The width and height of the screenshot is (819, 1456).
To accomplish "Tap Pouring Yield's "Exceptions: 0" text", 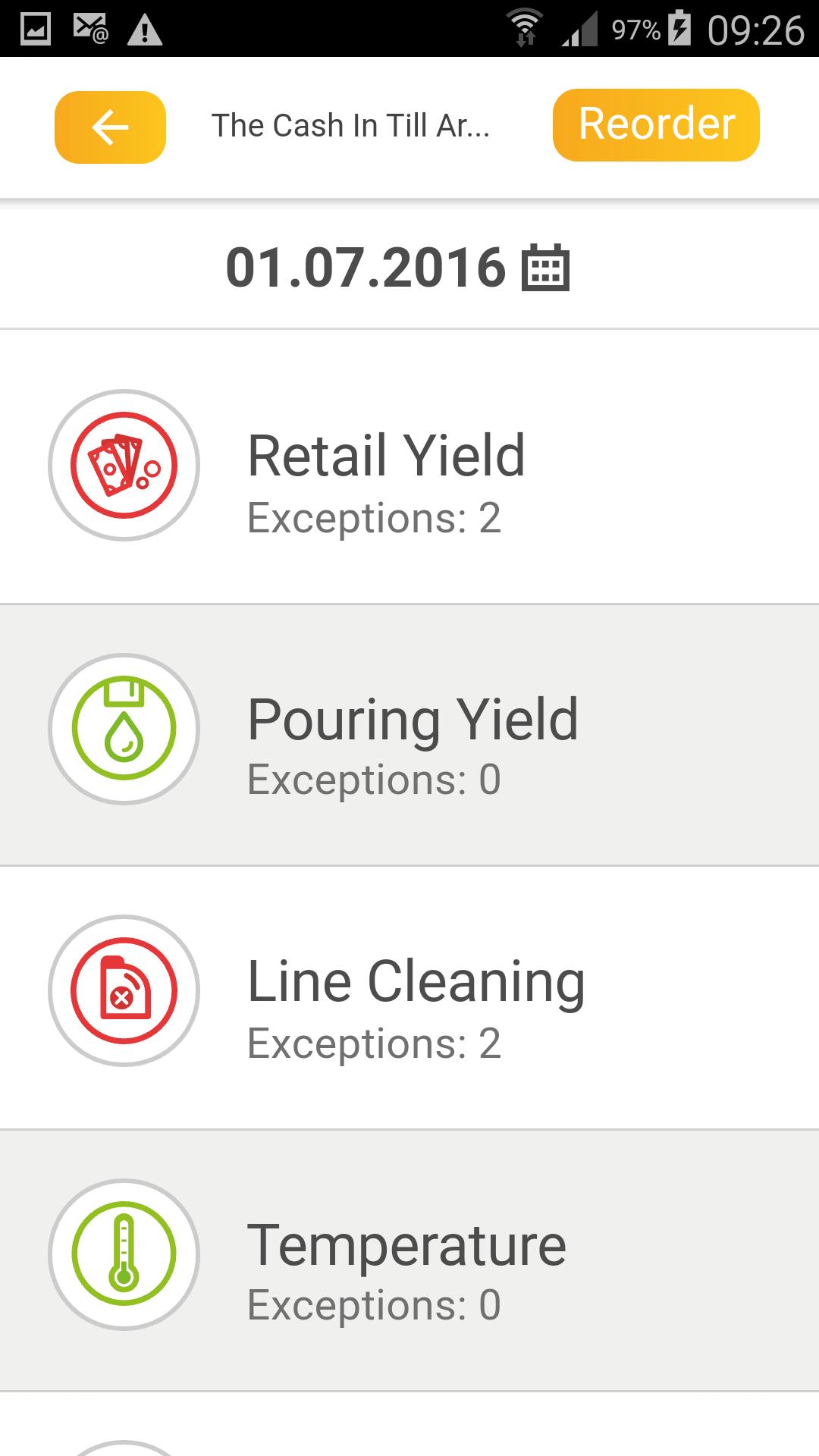I will click(x=374, y=780).
